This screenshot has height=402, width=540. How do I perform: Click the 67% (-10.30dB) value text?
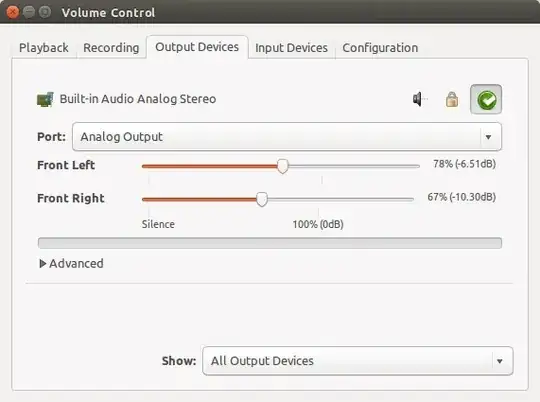[461, 197]
